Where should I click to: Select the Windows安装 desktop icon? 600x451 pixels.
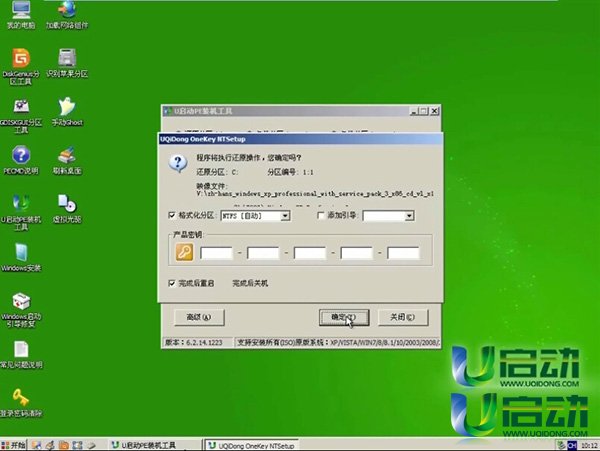(x=21, y=257)
